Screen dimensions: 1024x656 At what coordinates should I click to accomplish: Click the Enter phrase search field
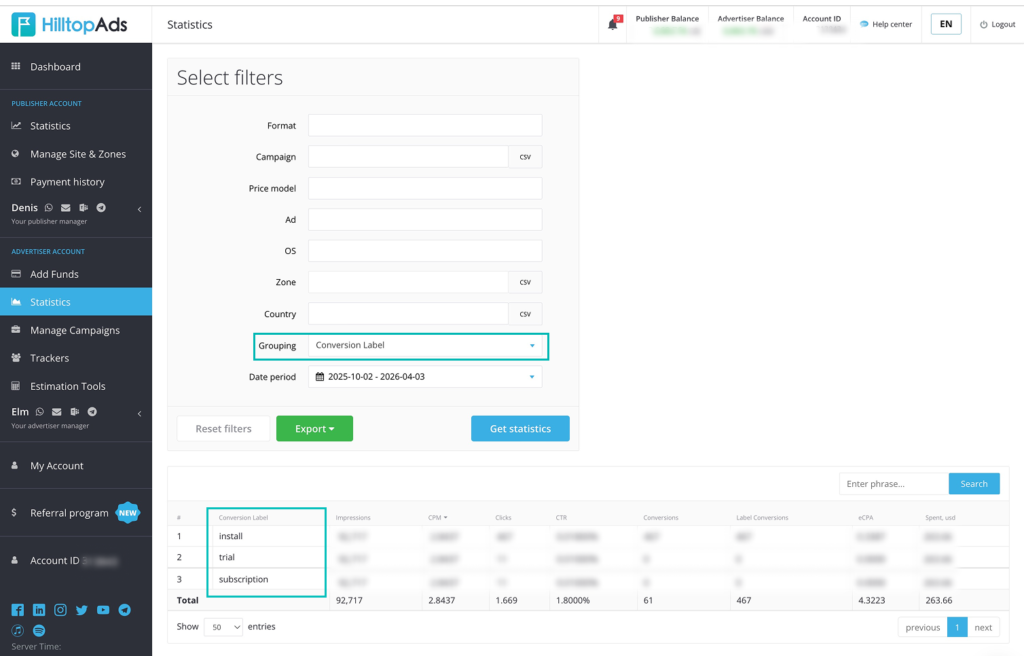click(x=894, y=484)
